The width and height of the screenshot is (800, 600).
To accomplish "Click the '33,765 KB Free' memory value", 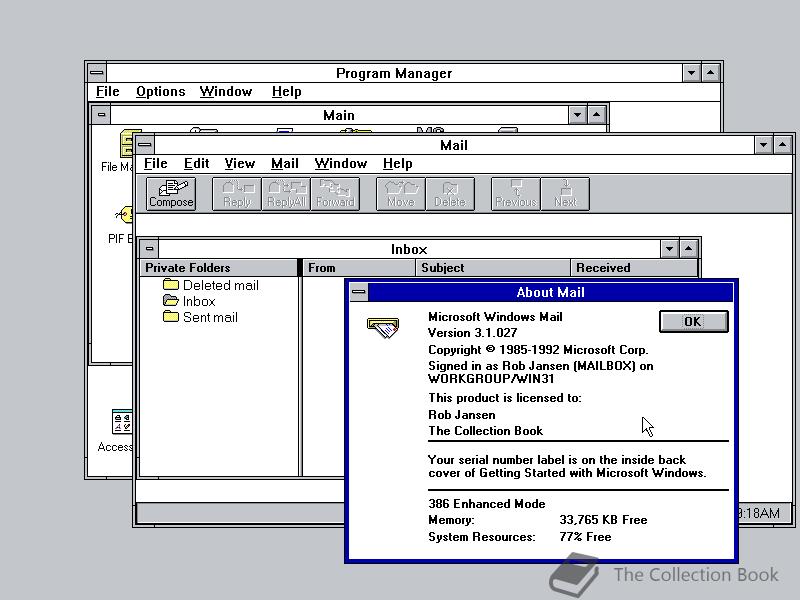I will tap(603, 520).
